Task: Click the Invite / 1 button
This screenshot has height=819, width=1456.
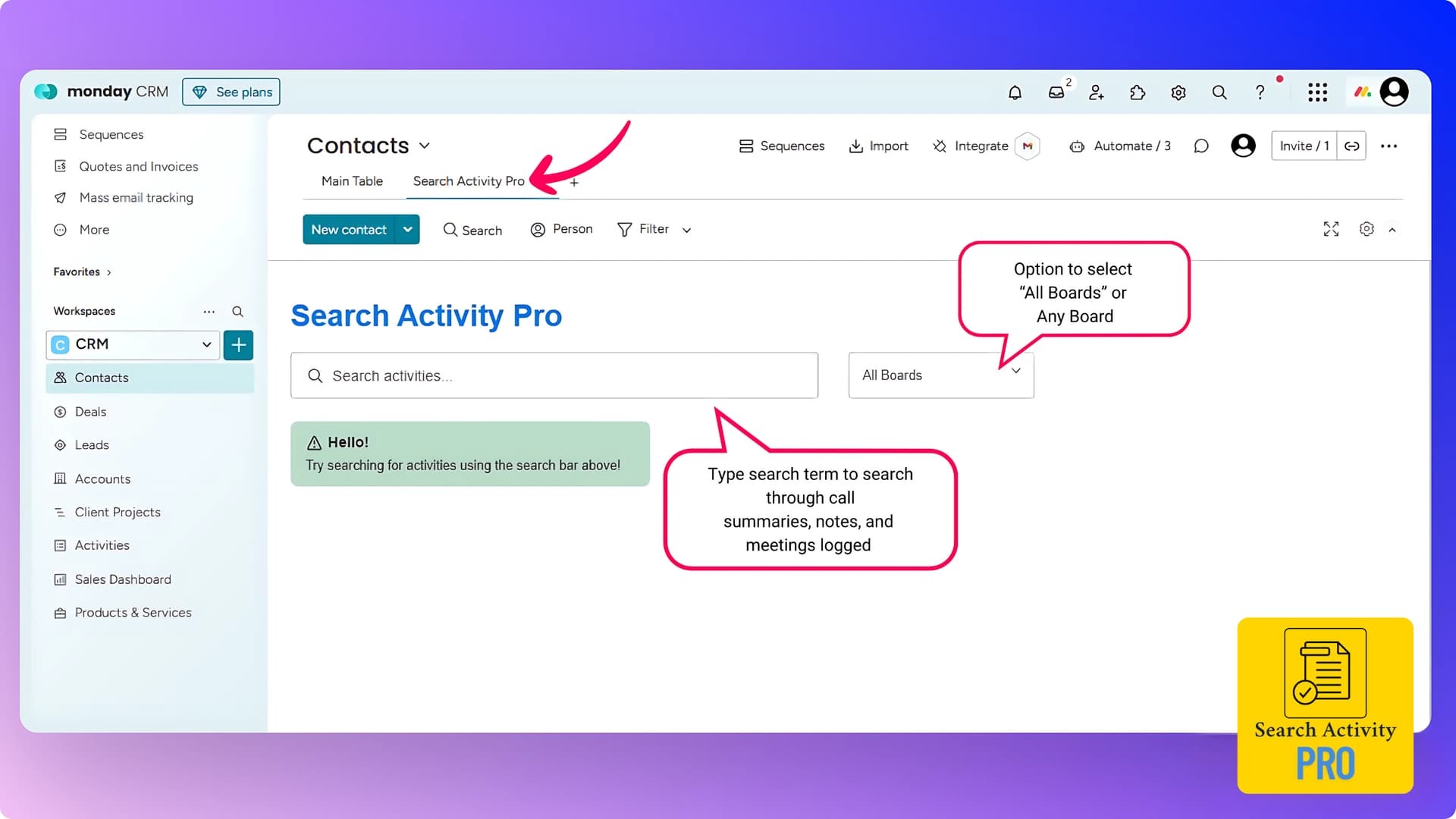Action: click(1304, 146)
